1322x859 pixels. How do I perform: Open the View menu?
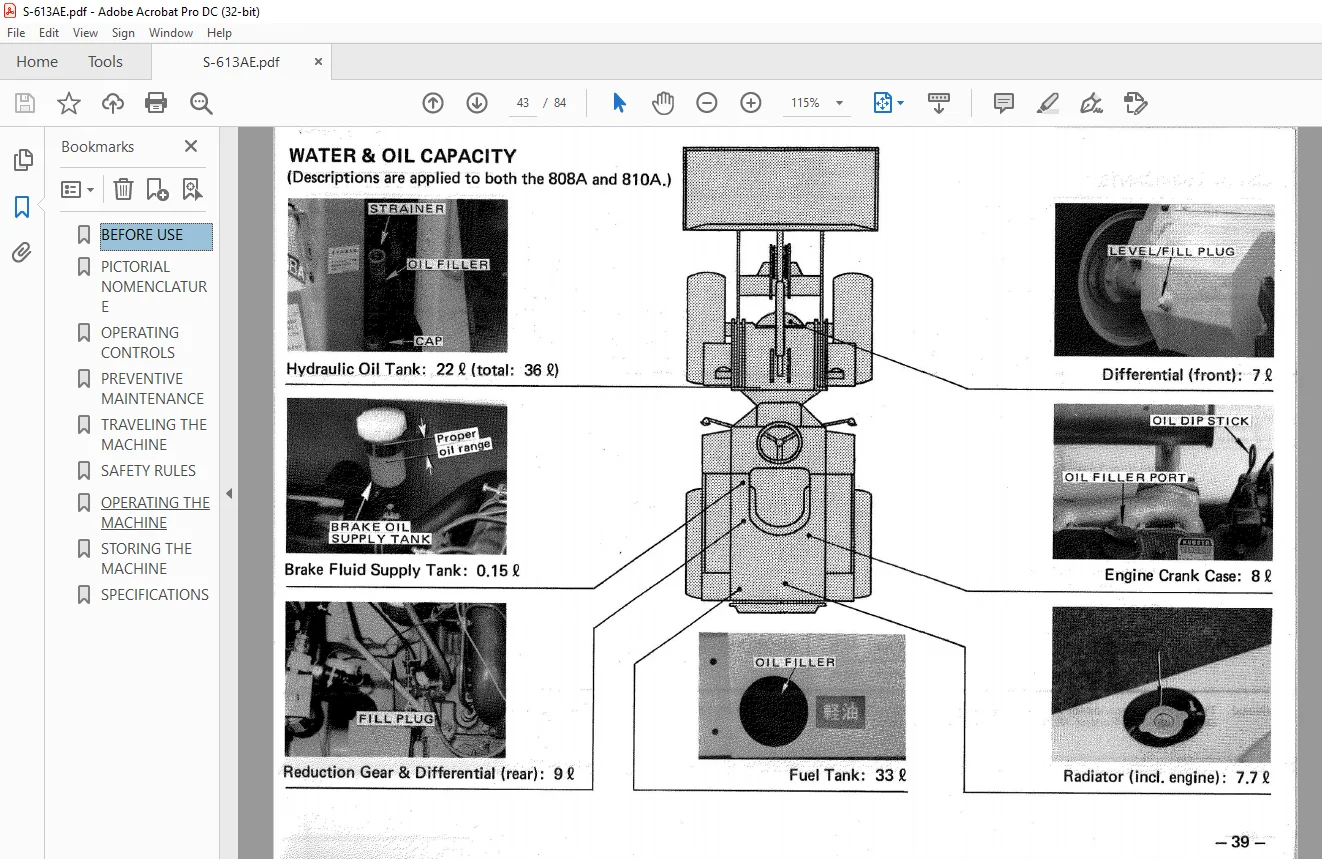point(86,33)
